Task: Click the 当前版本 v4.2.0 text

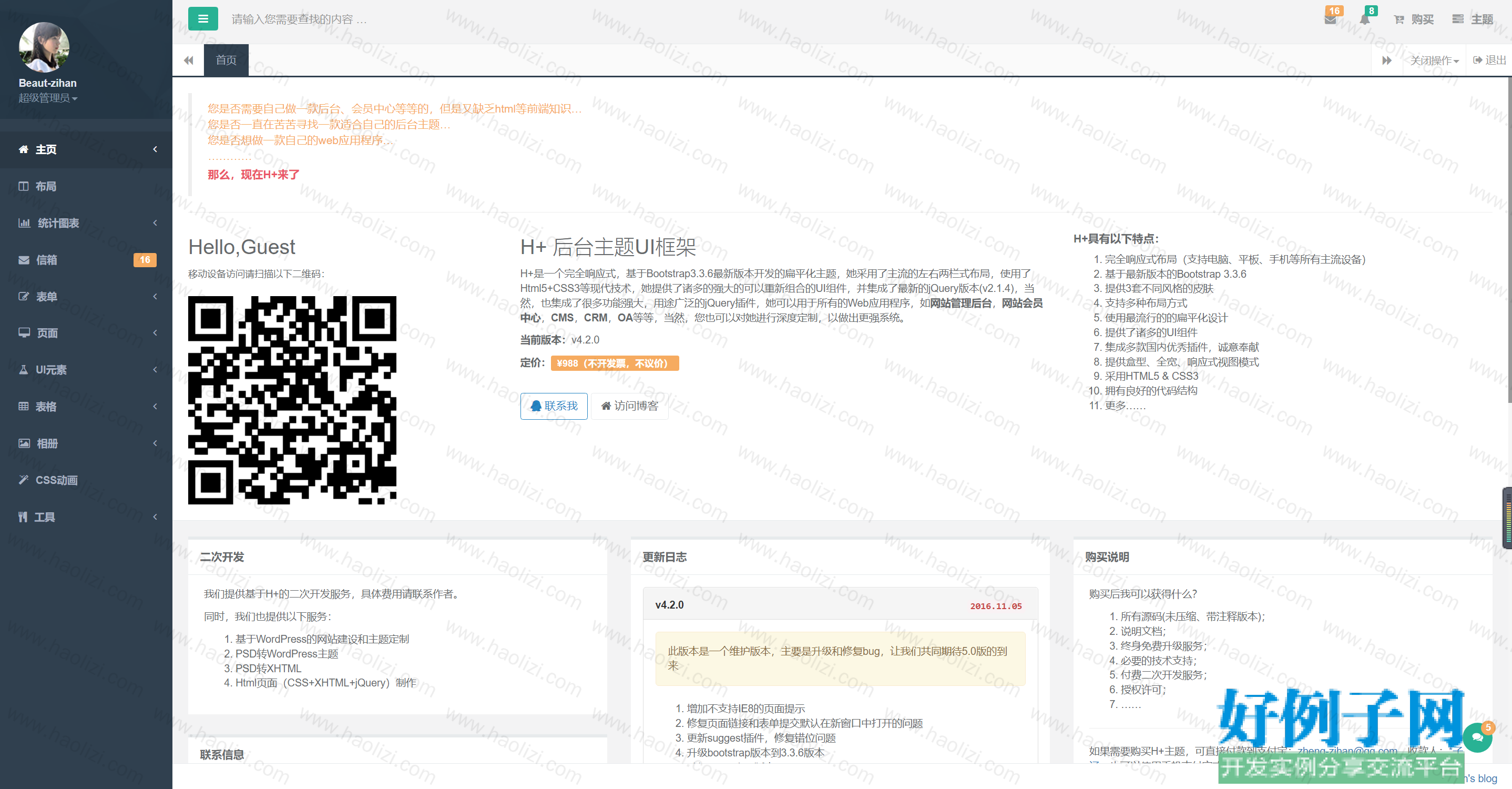Action: click(x=559, y=340)
